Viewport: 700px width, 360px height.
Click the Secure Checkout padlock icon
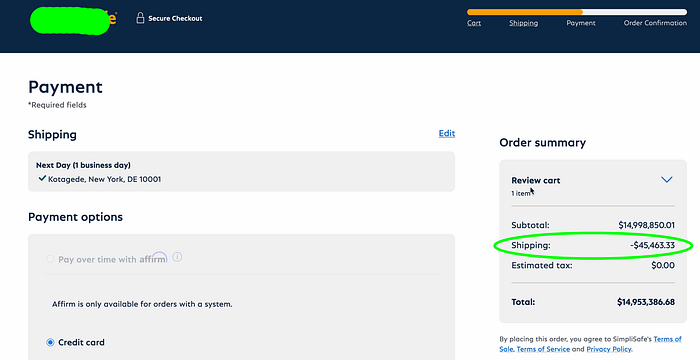(x=140, y=18)
